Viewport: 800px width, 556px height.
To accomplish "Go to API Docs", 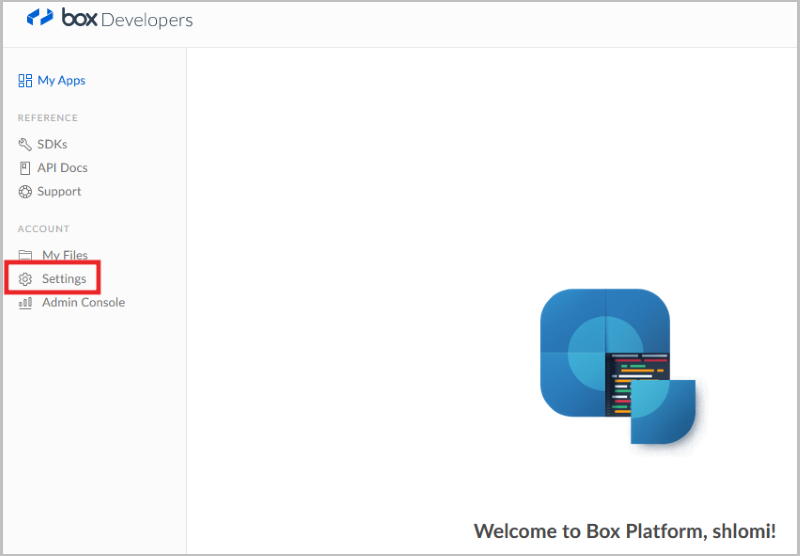I will click(62, 168).
